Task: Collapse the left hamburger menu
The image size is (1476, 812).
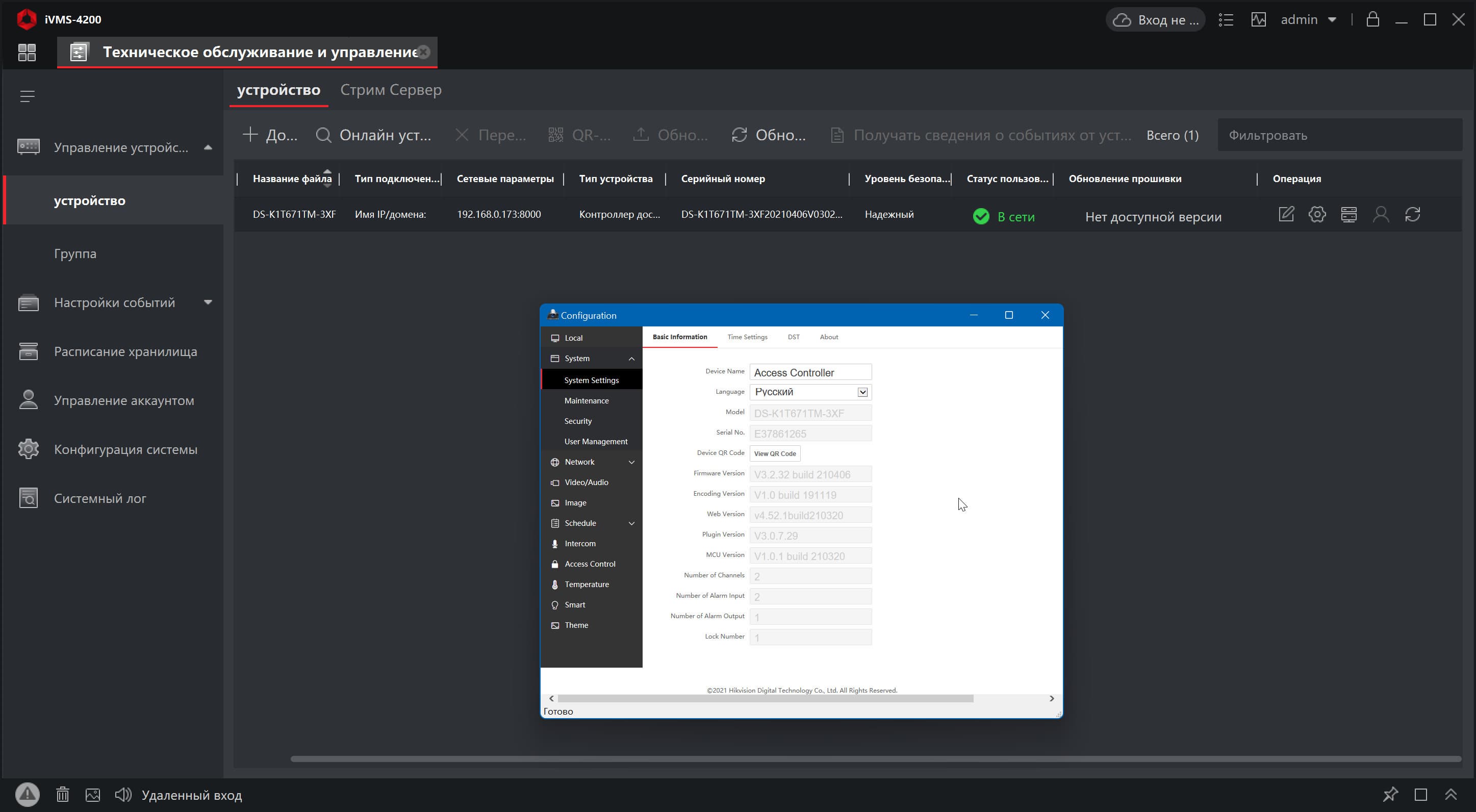Action: point(28,96)
